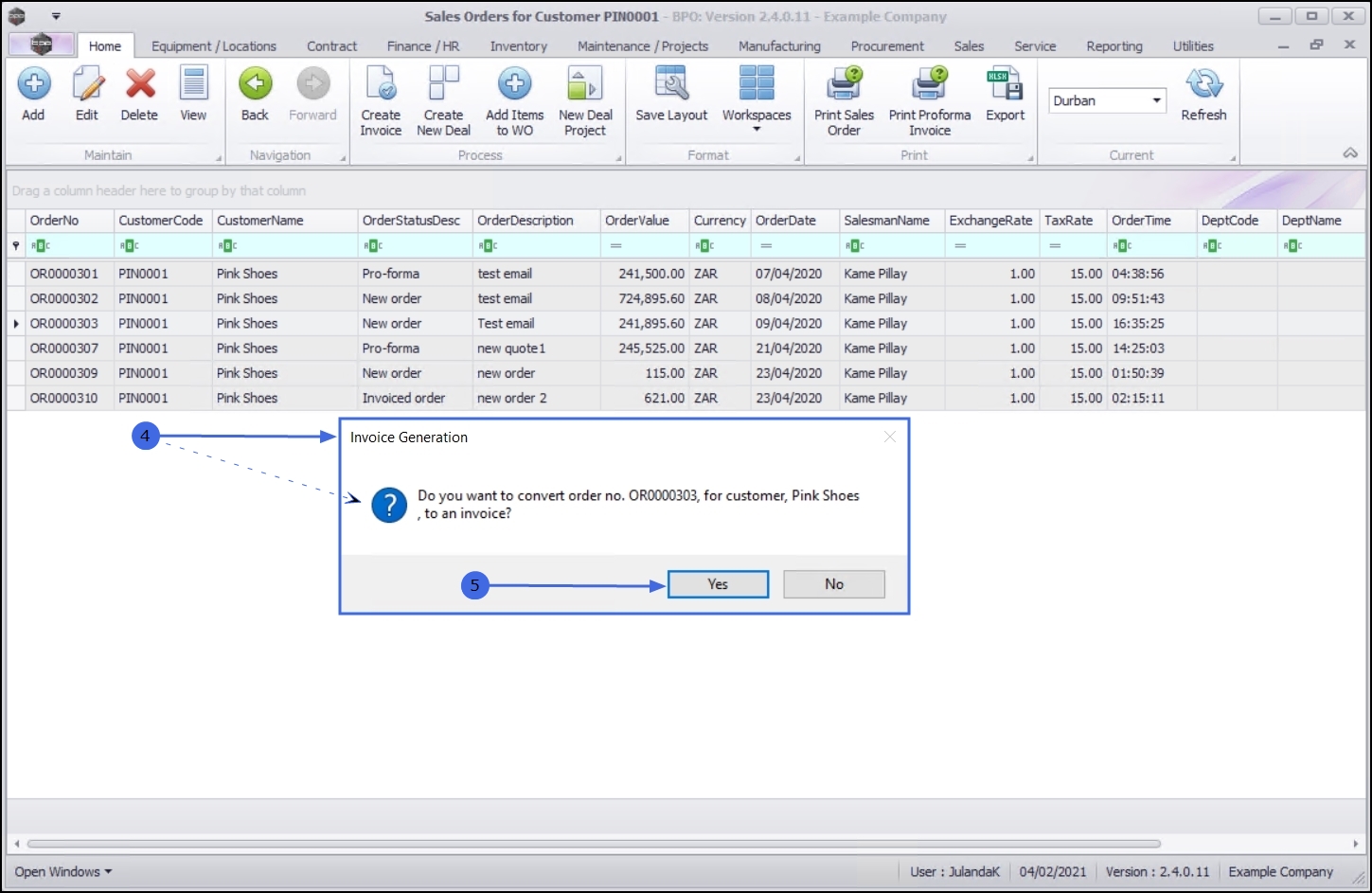Select order row OR0000310

(x=686, y=398)
